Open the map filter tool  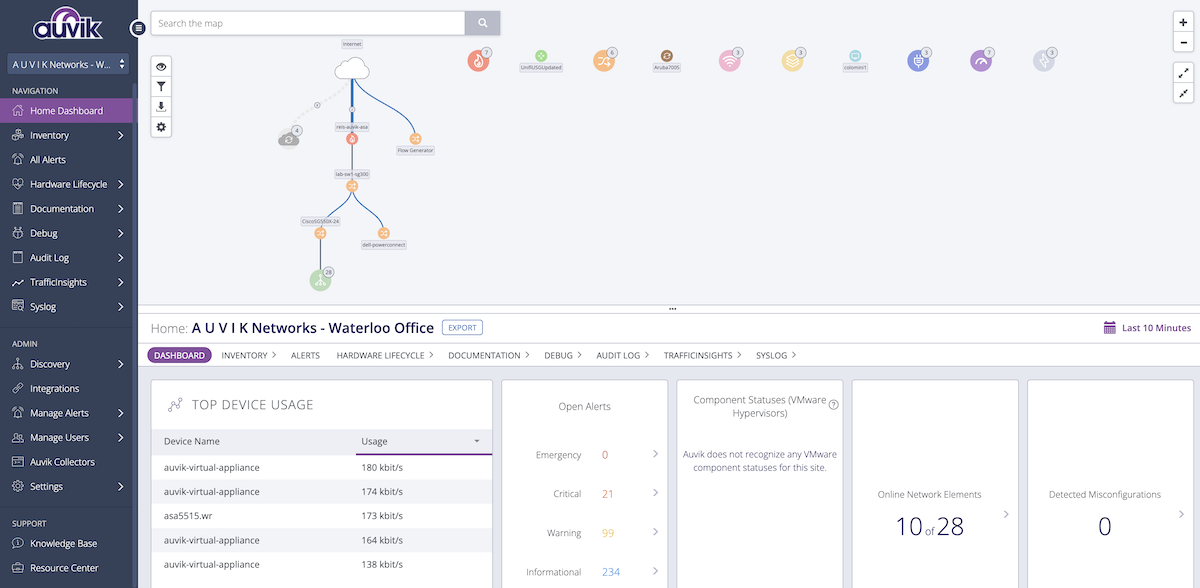(160, 86)
